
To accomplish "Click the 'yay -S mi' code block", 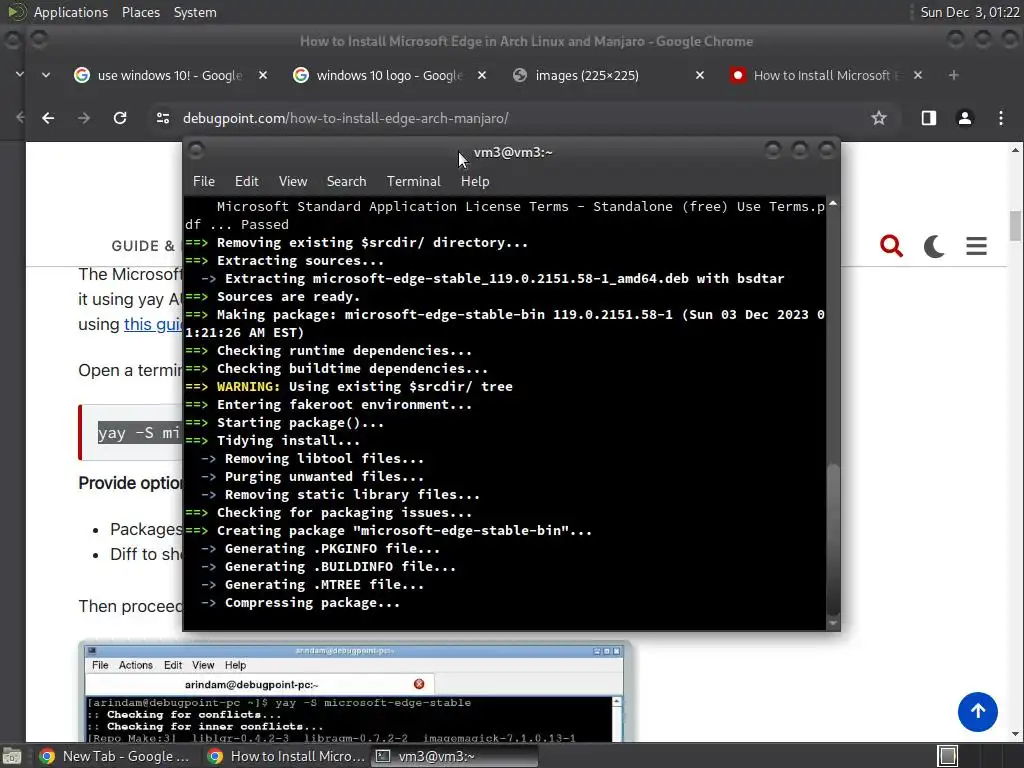I will click(131, 433).
